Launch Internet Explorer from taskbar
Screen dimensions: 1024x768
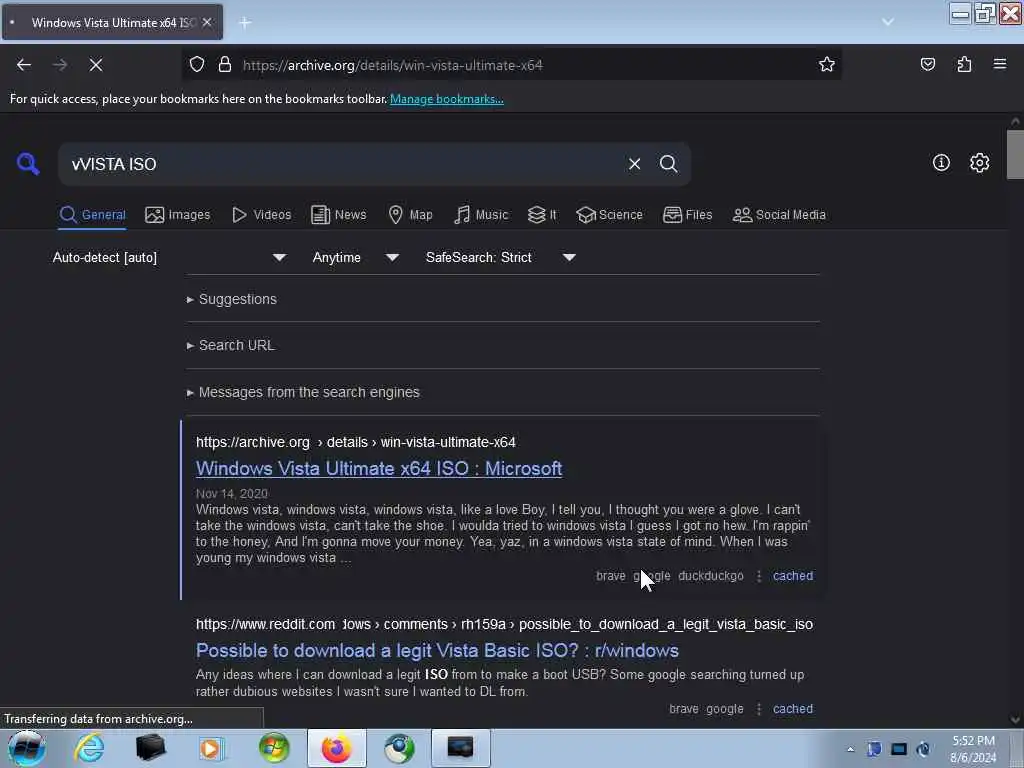(89, 748)
